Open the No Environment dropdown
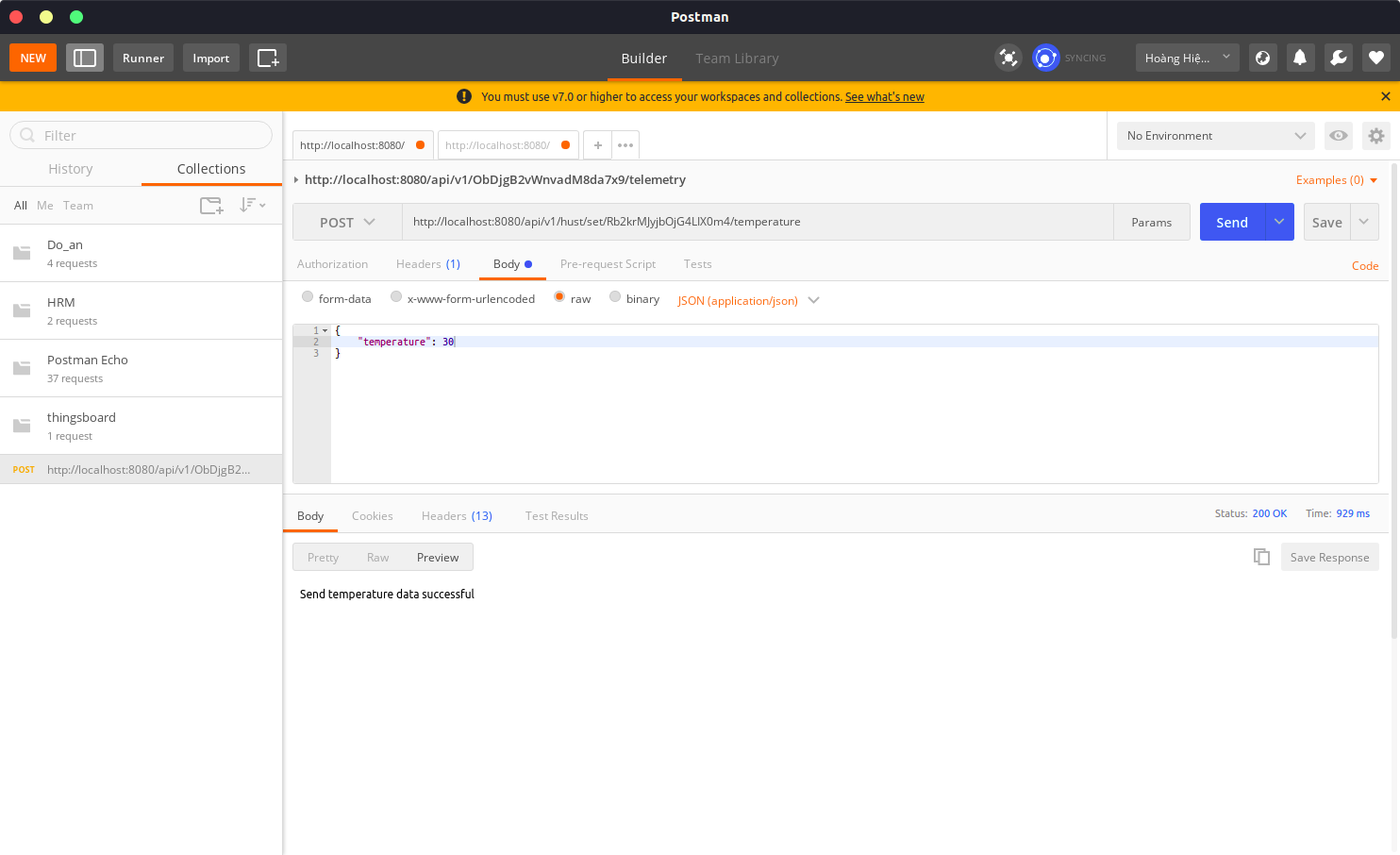This screenshot has height=855, width=1400. 1214,135
